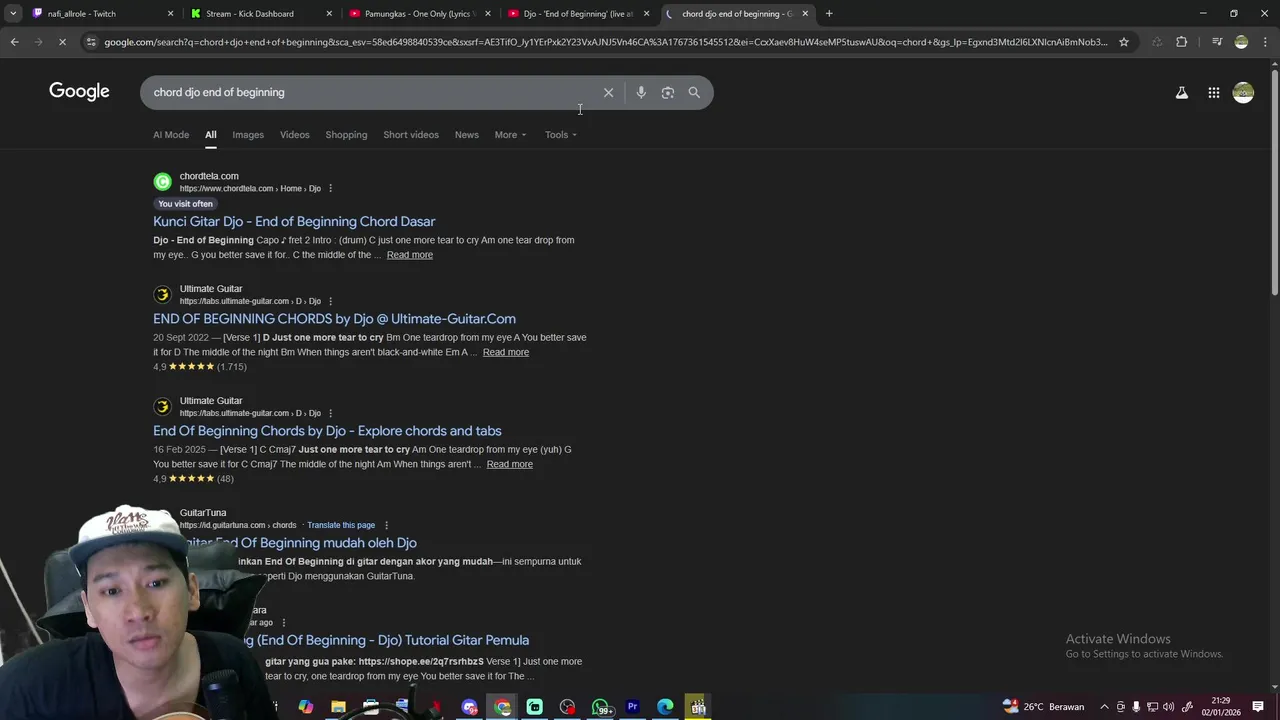The image size is (1280, 720).
Task: Open Google Lens image search
Action: (x=668, y=92)
